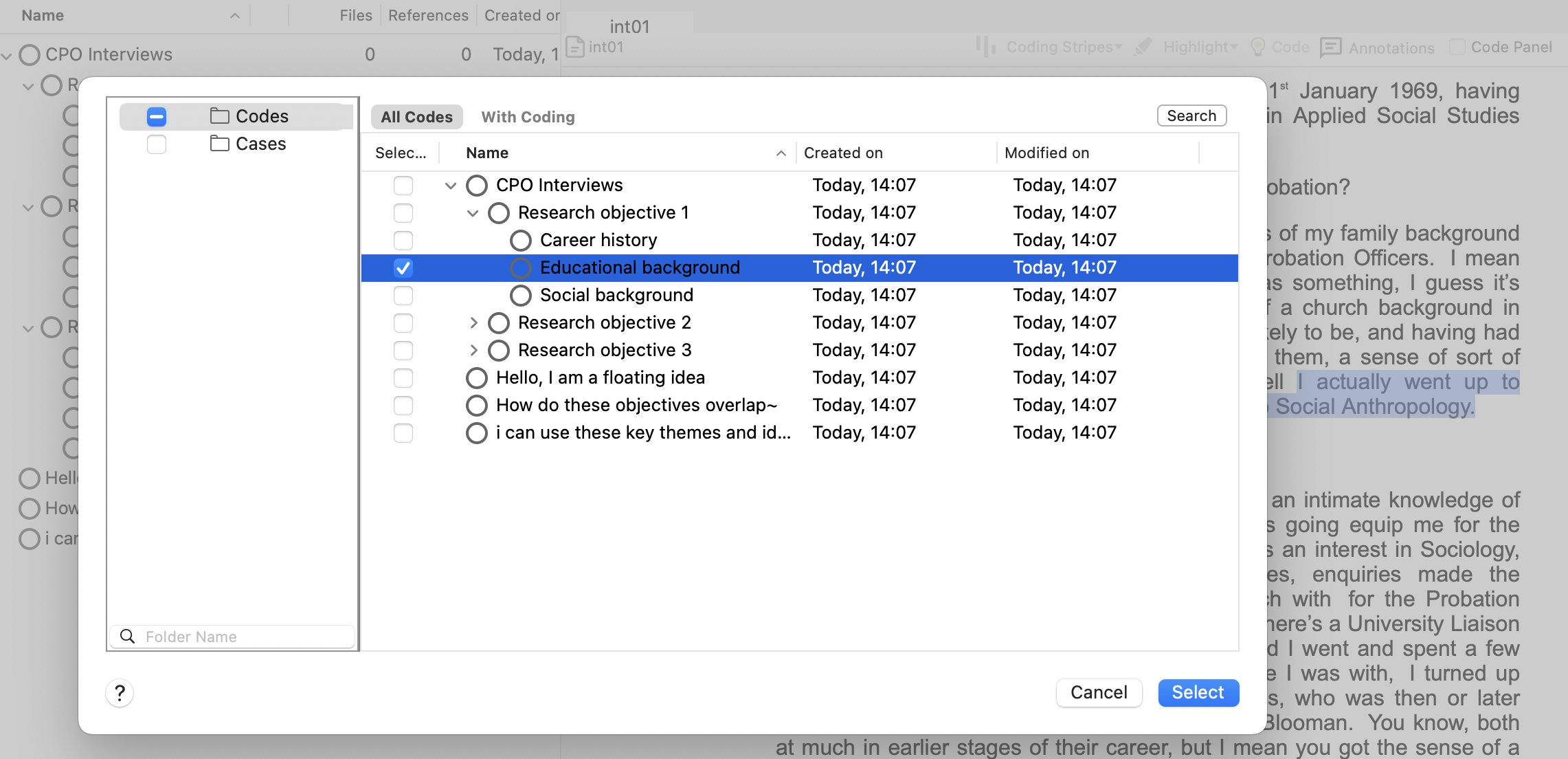Switch to the With Coding tab
This screenshot has height=759, width=1568.
528,117
